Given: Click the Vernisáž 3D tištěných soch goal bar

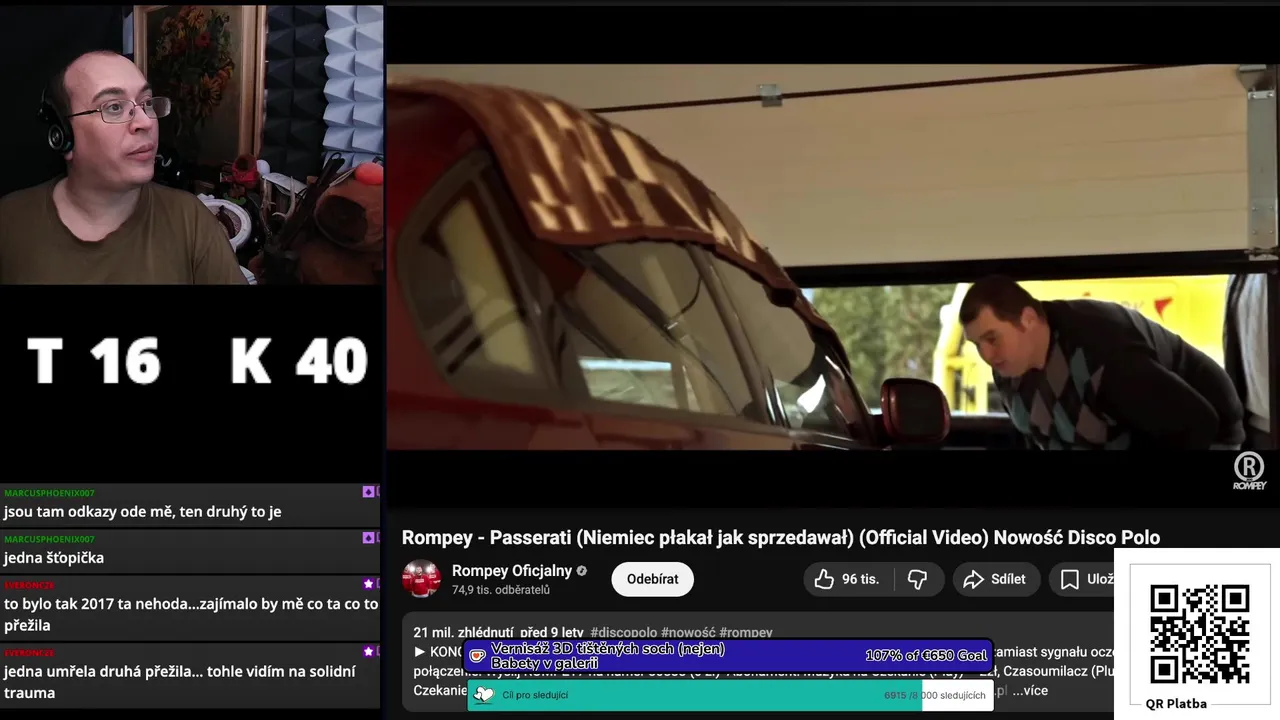Looking at the screenshot, I should coord(729,656).
